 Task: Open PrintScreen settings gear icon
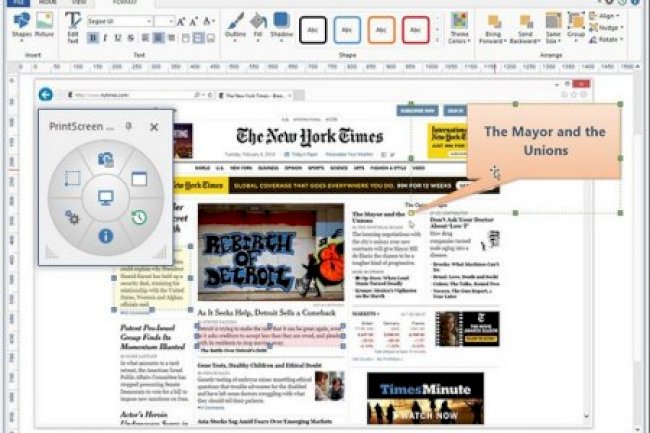(72, 216)
